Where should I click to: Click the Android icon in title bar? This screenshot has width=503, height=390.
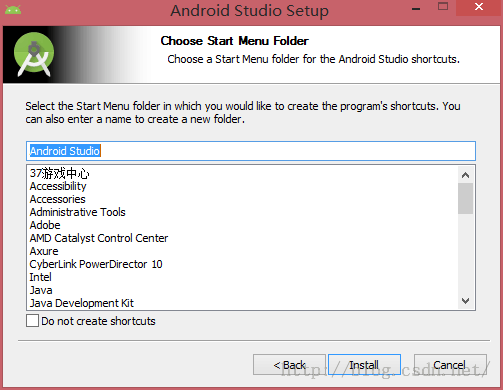(x=13, y=10)
